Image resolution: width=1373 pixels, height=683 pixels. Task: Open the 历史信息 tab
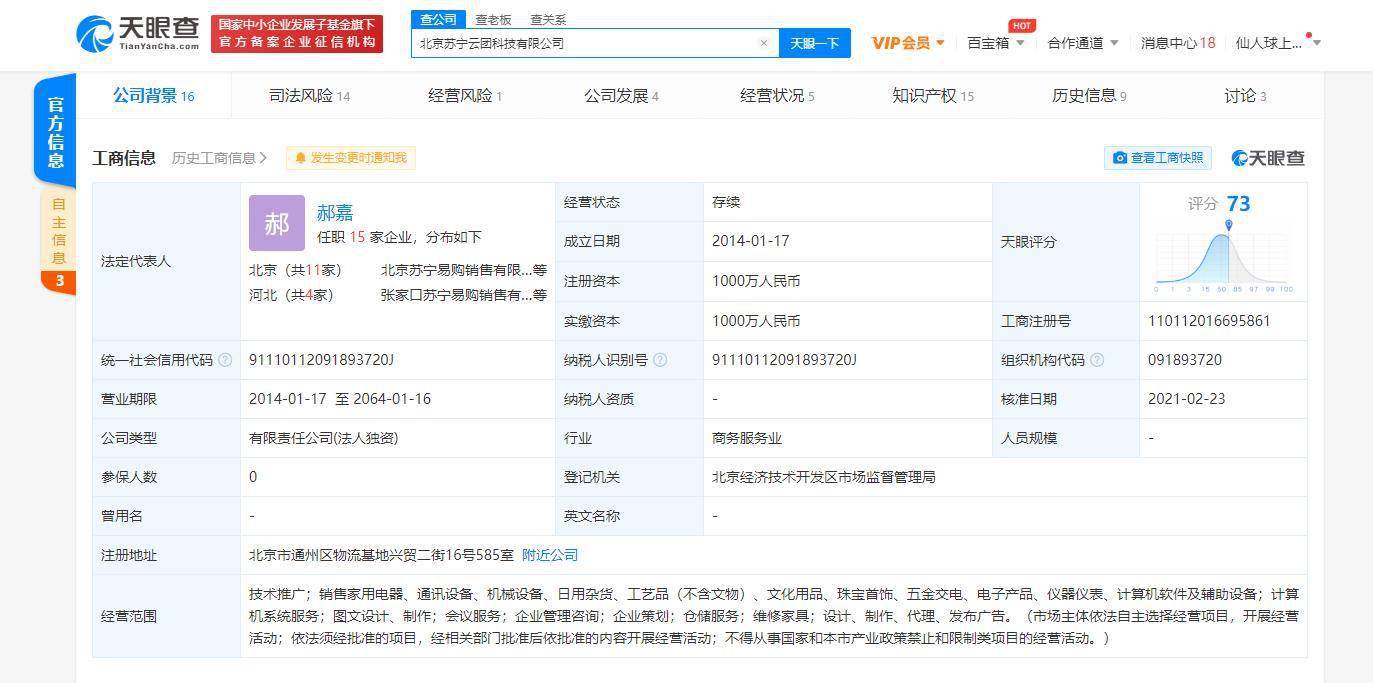coord(1089,96)
